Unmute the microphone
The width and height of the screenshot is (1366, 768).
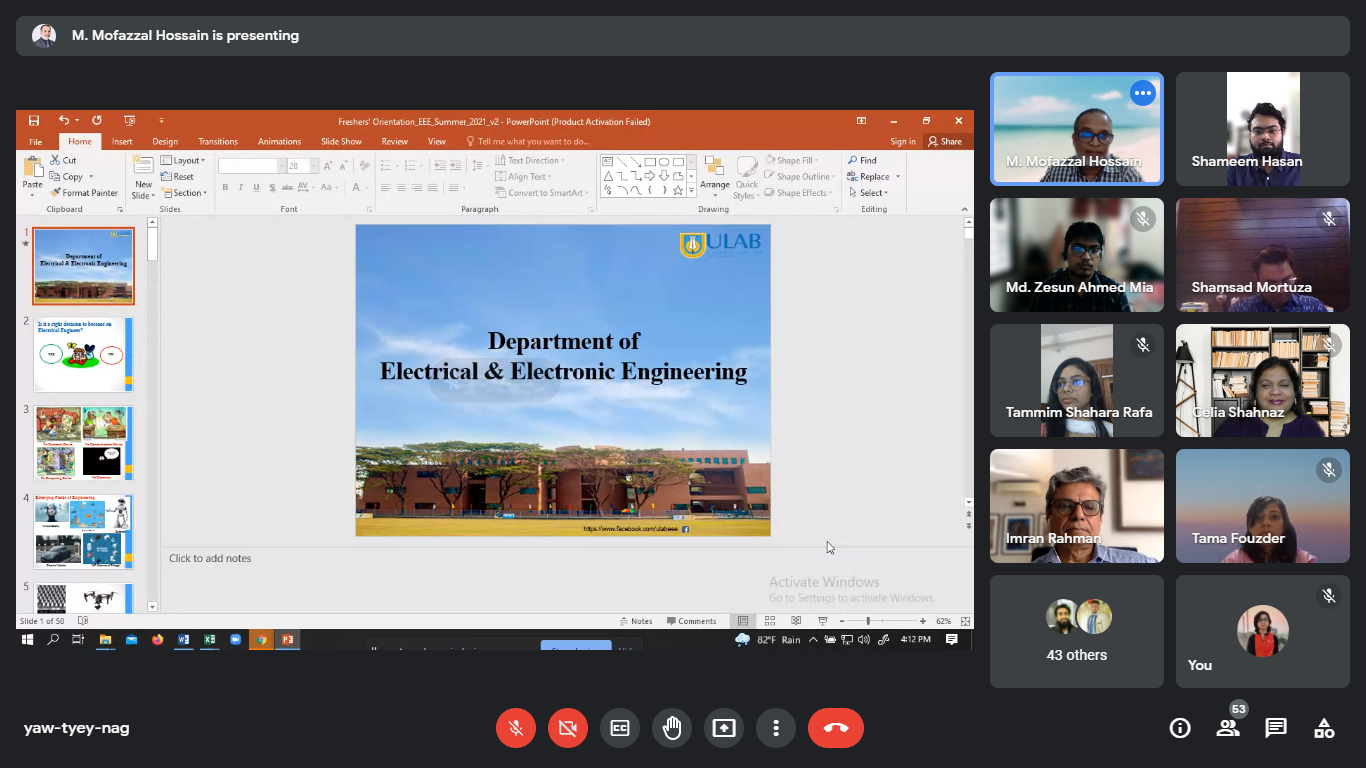(x=516, y=728)
